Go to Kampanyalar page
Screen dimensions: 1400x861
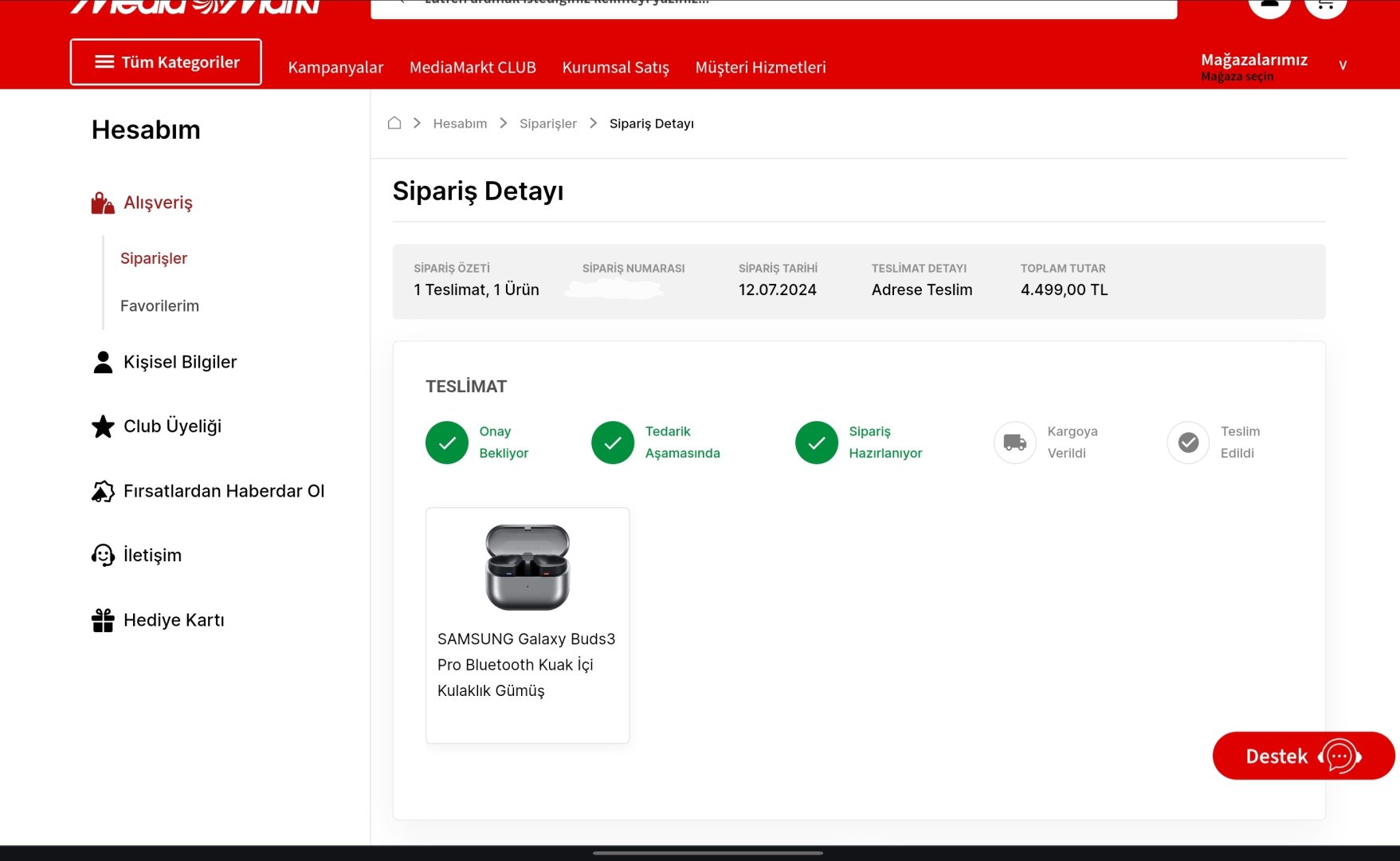point(335,67)
